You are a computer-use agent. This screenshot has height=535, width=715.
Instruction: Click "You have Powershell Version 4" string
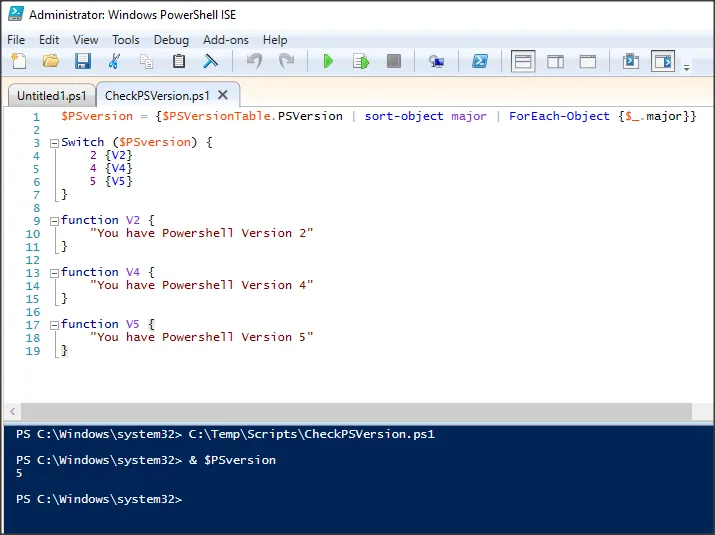pos(202,285)
